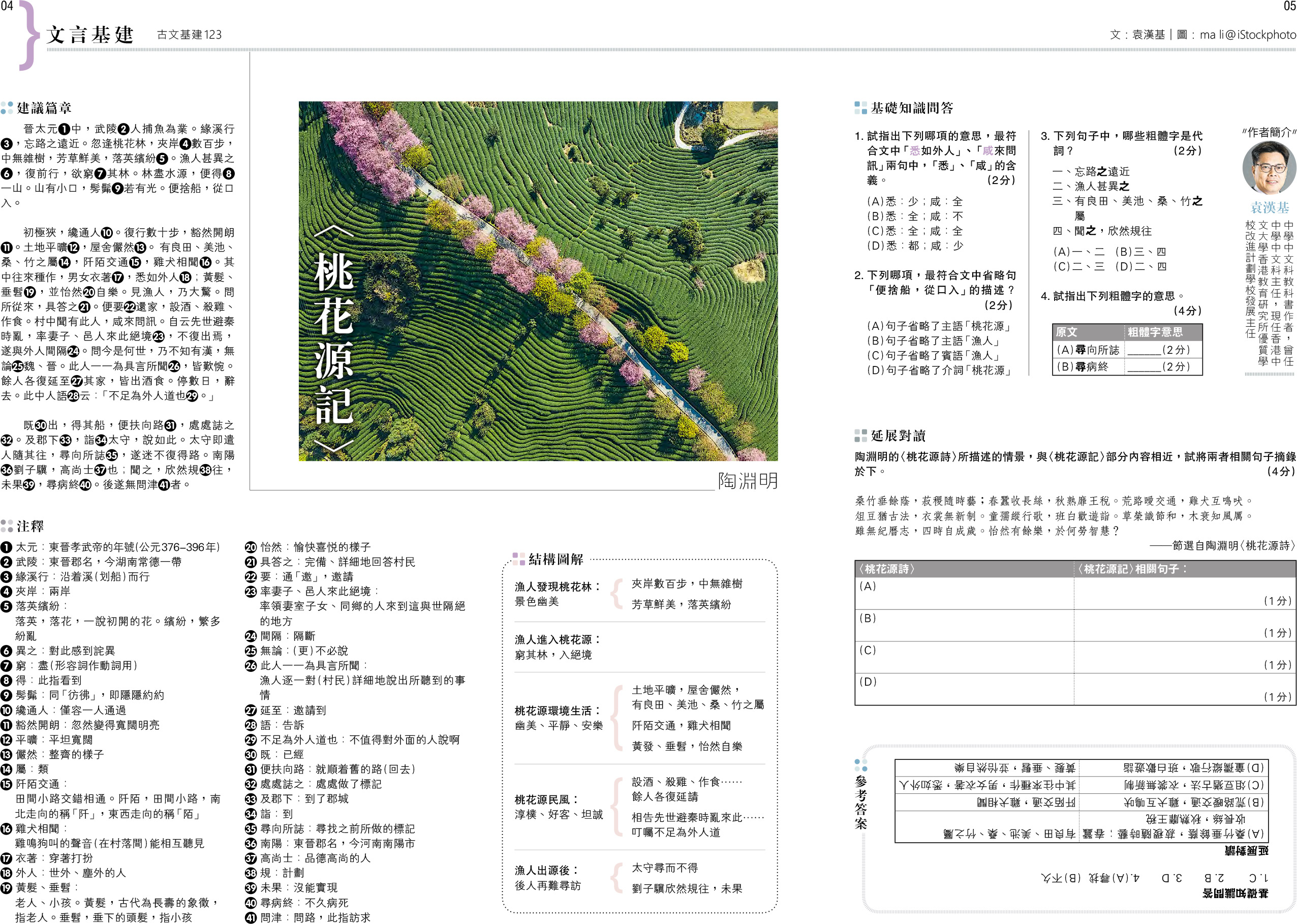The height and width of the screenshot is (924, 1297).
Task: Click annotation 1 太元：東晉孝武帝的年號
Action: pos(110,547)
